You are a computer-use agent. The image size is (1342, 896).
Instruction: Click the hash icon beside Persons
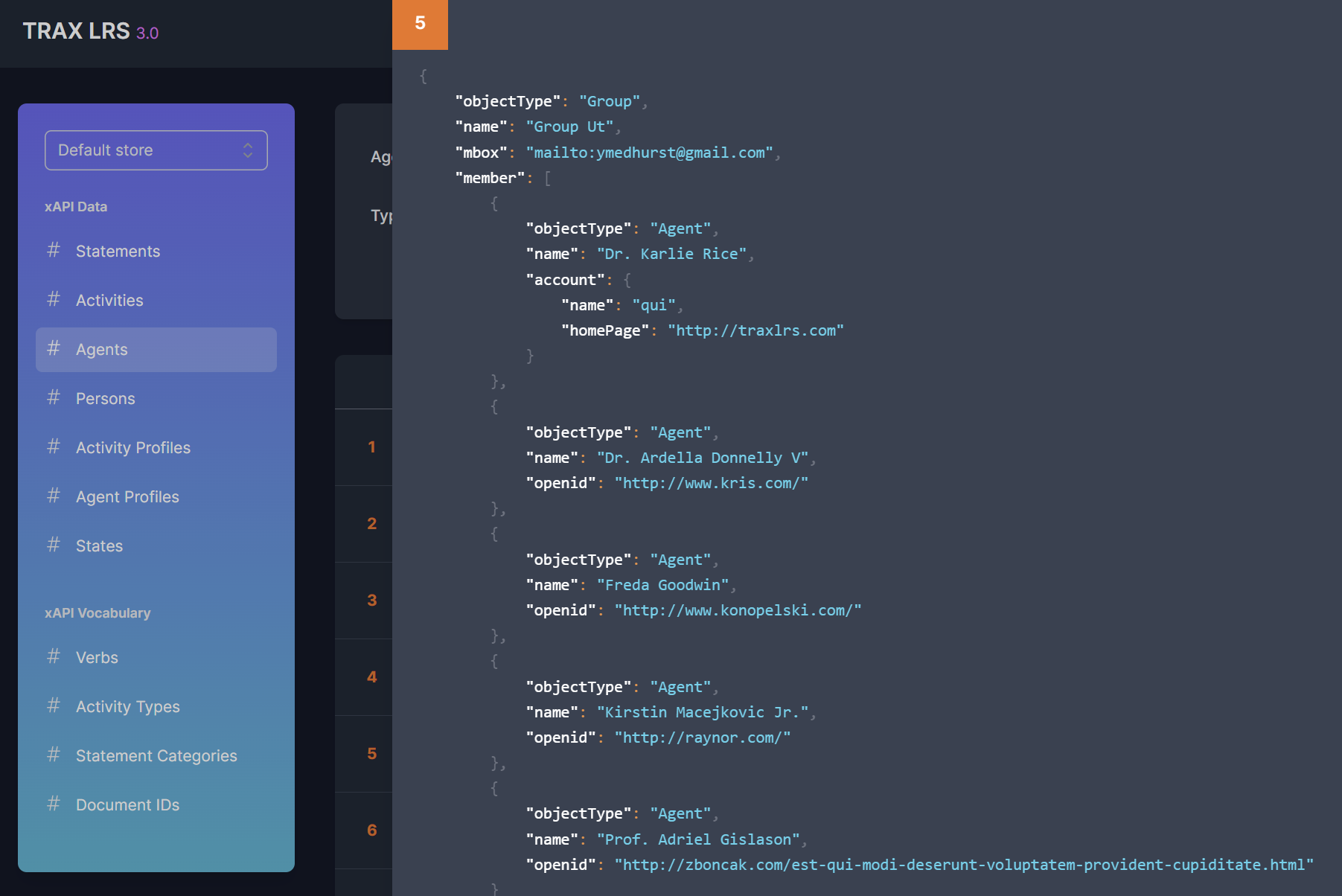tap(54, 398)
